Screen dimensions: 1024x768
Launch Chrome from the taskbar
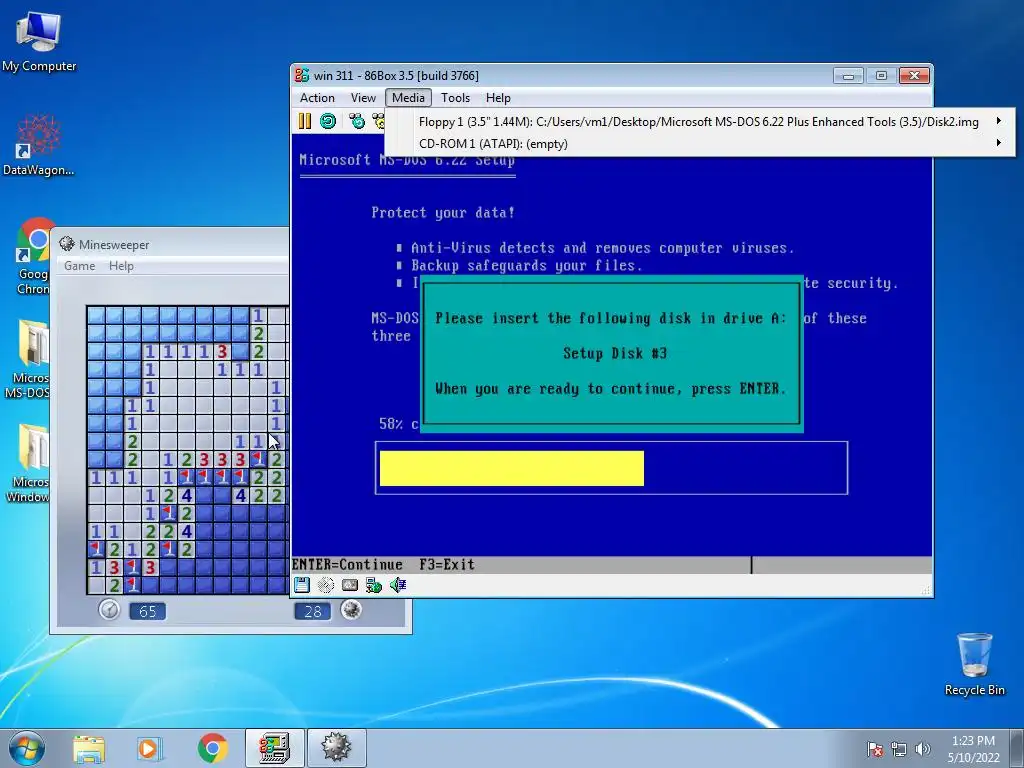coord(212,748)
